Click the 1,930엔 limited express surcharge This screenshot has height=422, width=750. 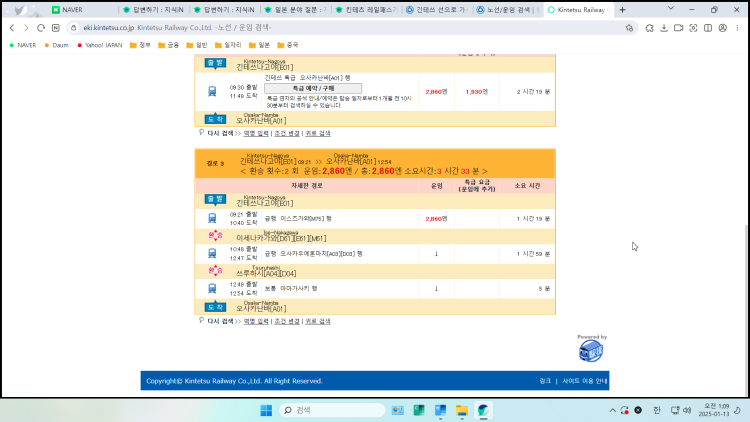pyautogui.click(x=476, y=92)
